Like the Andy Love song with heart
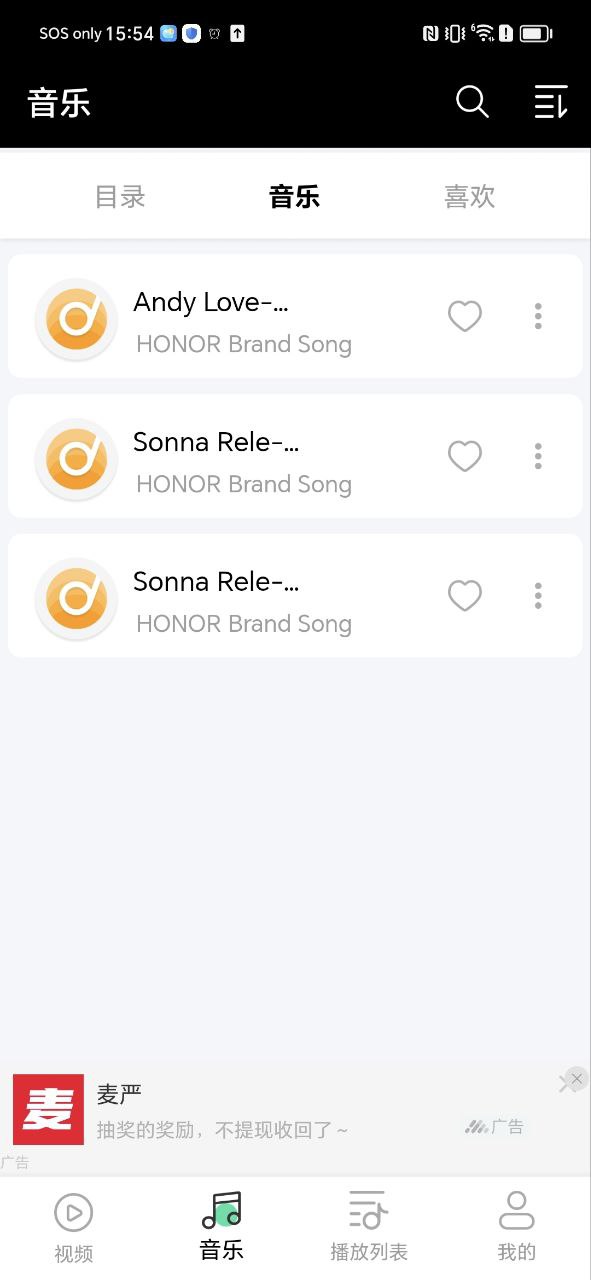The width and height of the screenshot is (591, 1280). (x=465, y=316)
